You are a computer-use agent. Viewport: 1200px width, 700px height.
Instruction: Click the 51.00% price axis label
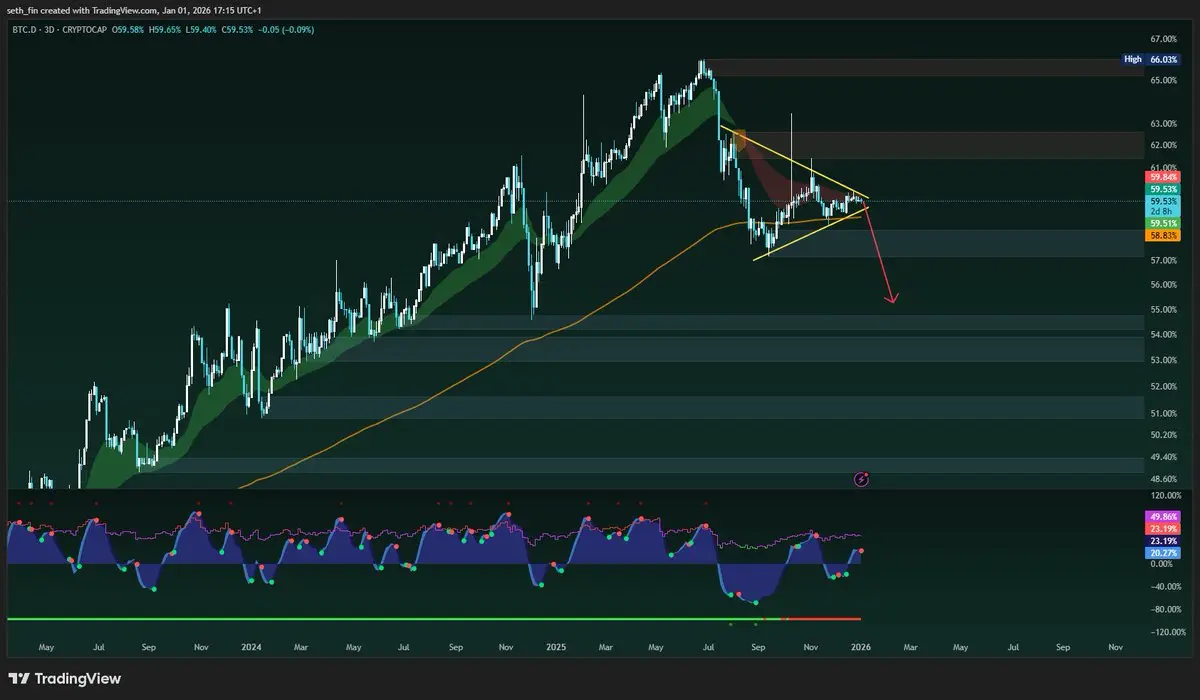1162,412
